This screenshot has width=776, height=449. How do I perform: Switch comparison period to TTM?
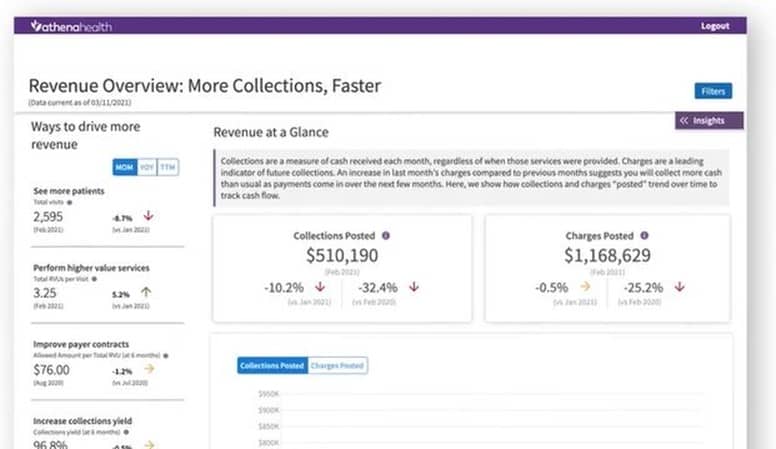168,167
